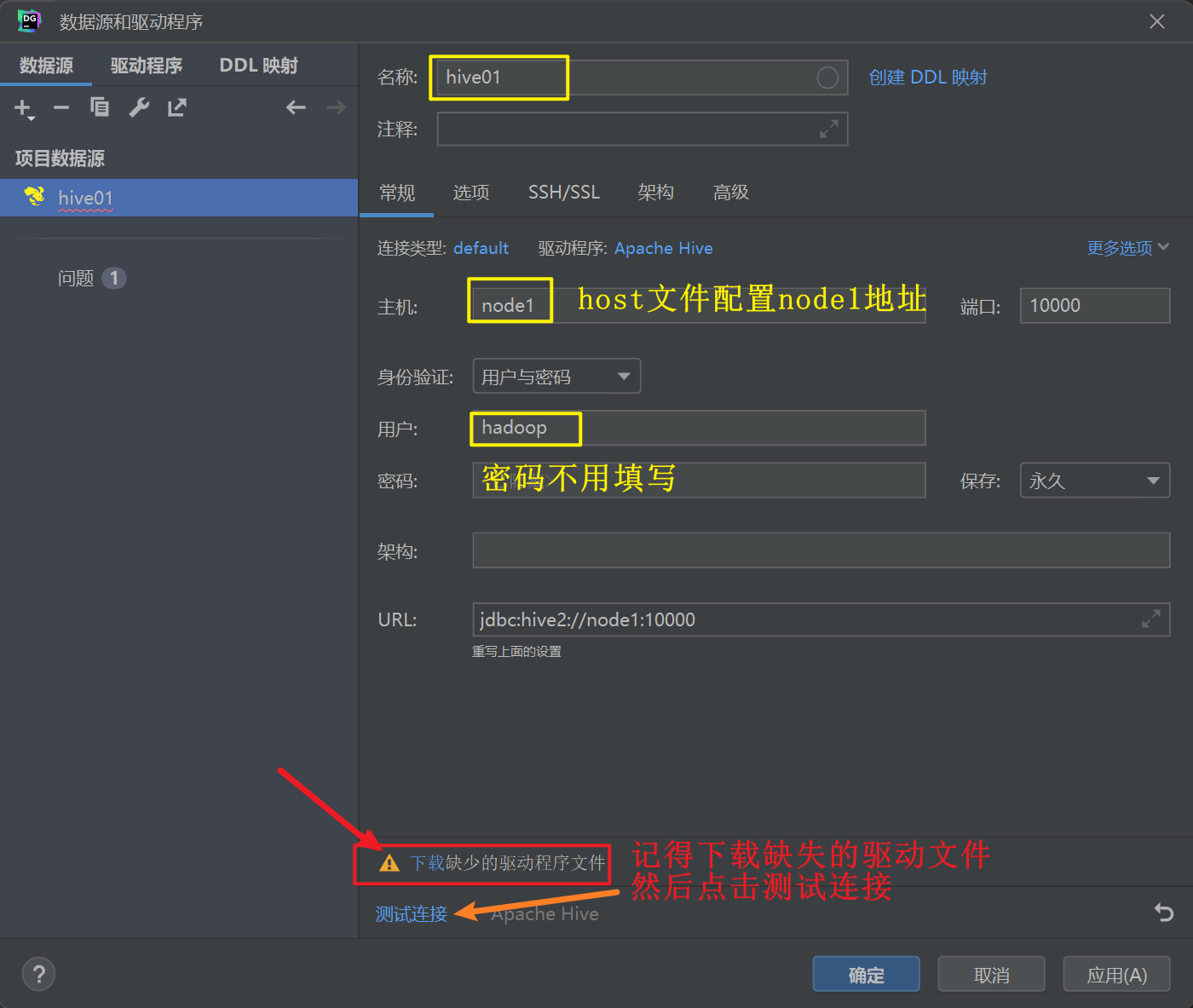Click the warning triangle icon
The image size is (1193, 1008).
(x=389, y=863)
